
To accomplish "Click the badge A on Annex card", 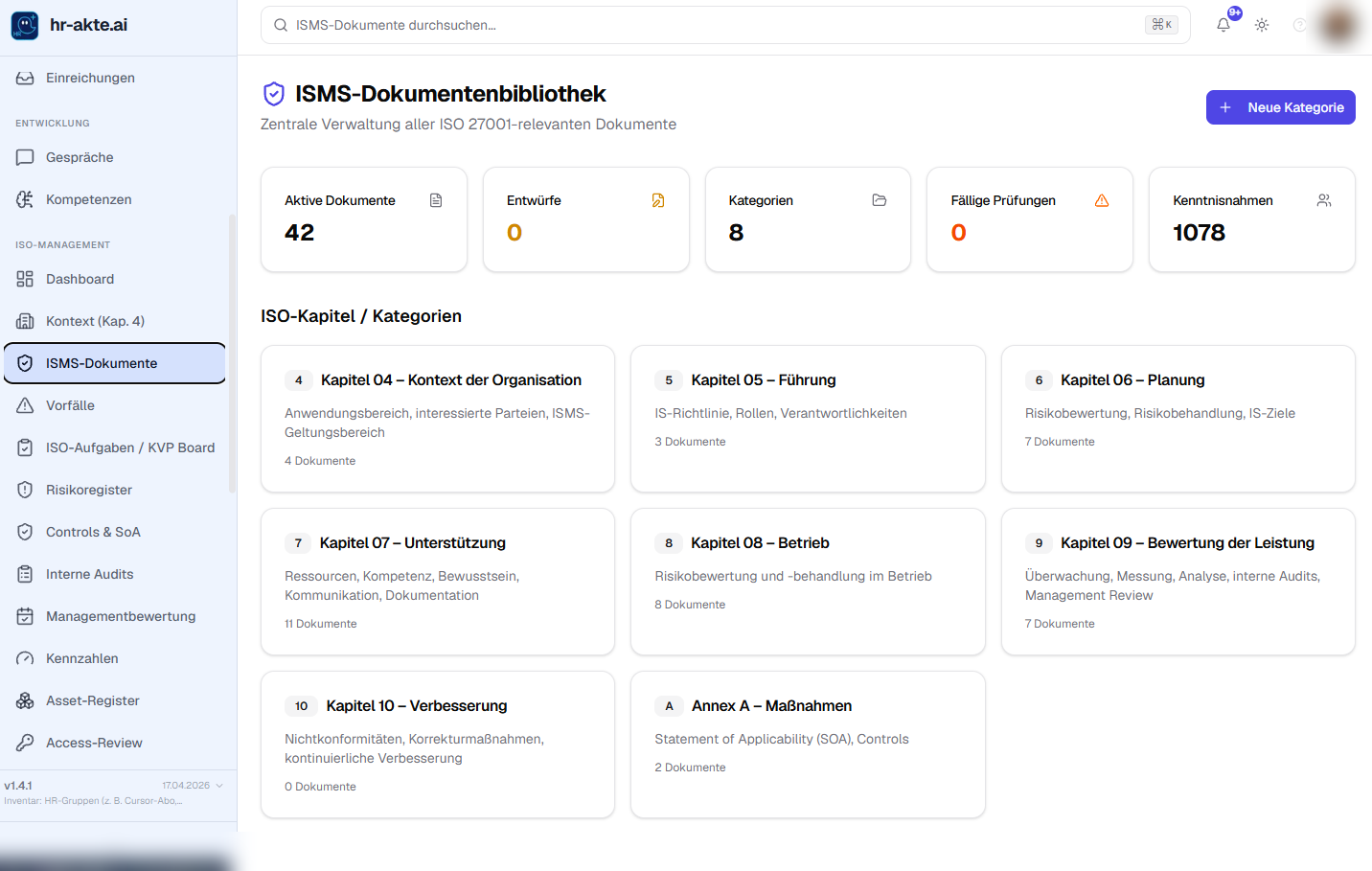I will (x=669, y=706).
